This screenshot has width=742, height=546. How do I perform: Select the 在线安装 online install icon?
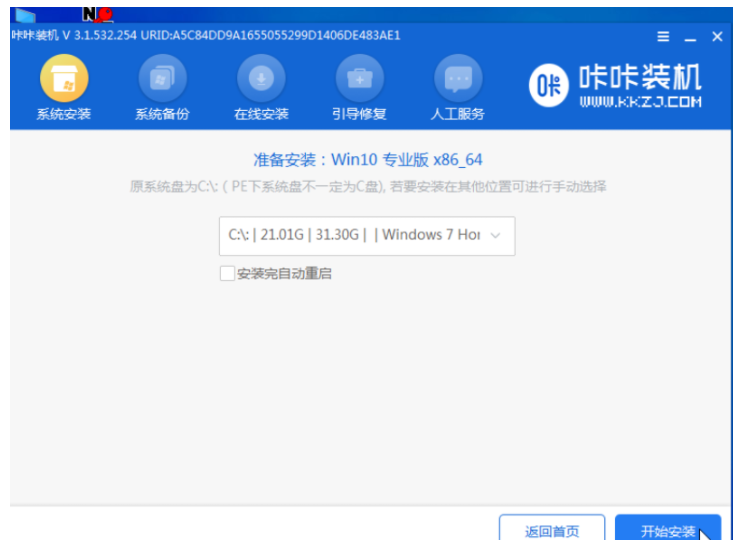261,79
